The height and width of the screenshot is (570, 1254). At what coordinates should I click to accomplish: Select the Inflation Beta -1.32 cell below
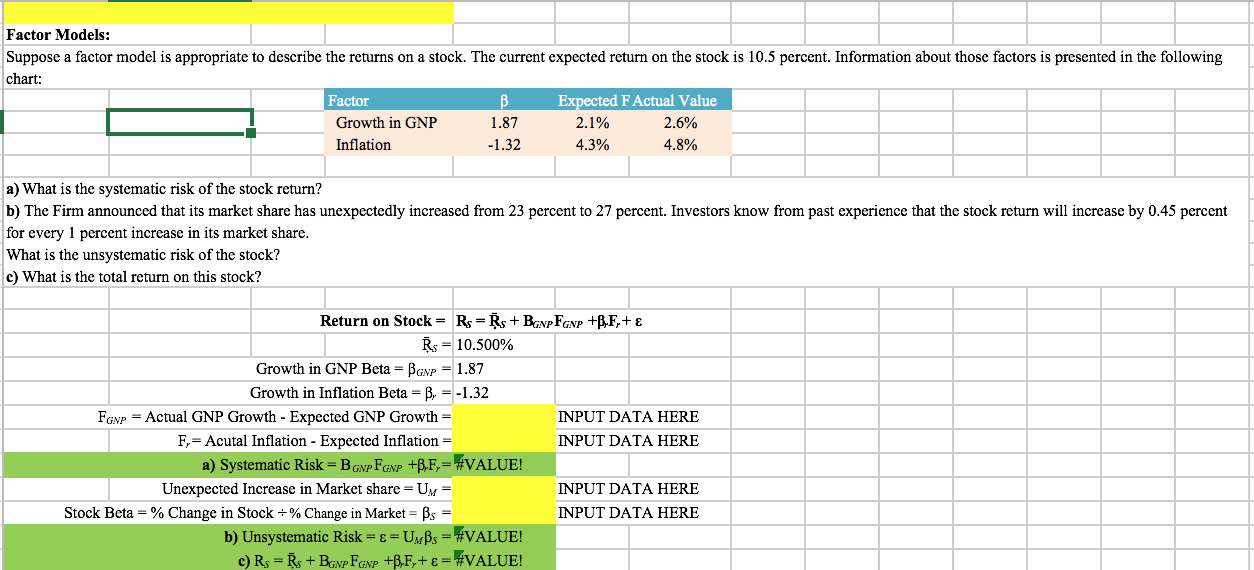tap(505, 393)
